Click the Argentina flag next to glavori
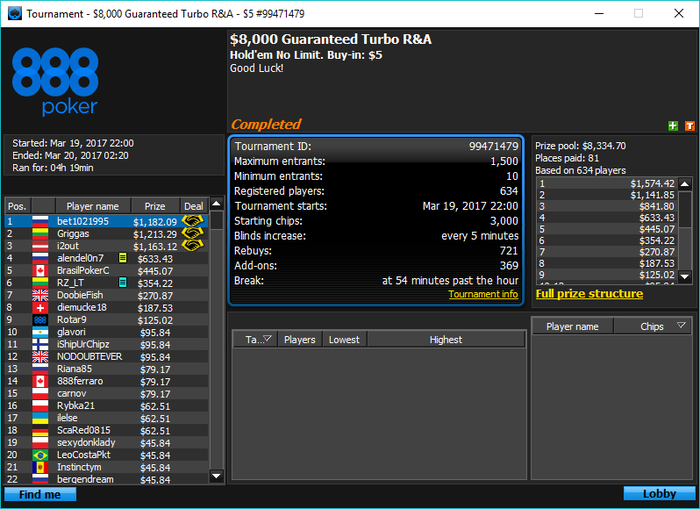Image resolution: width=700 pixels, height=509 pixels. [40, 332]
